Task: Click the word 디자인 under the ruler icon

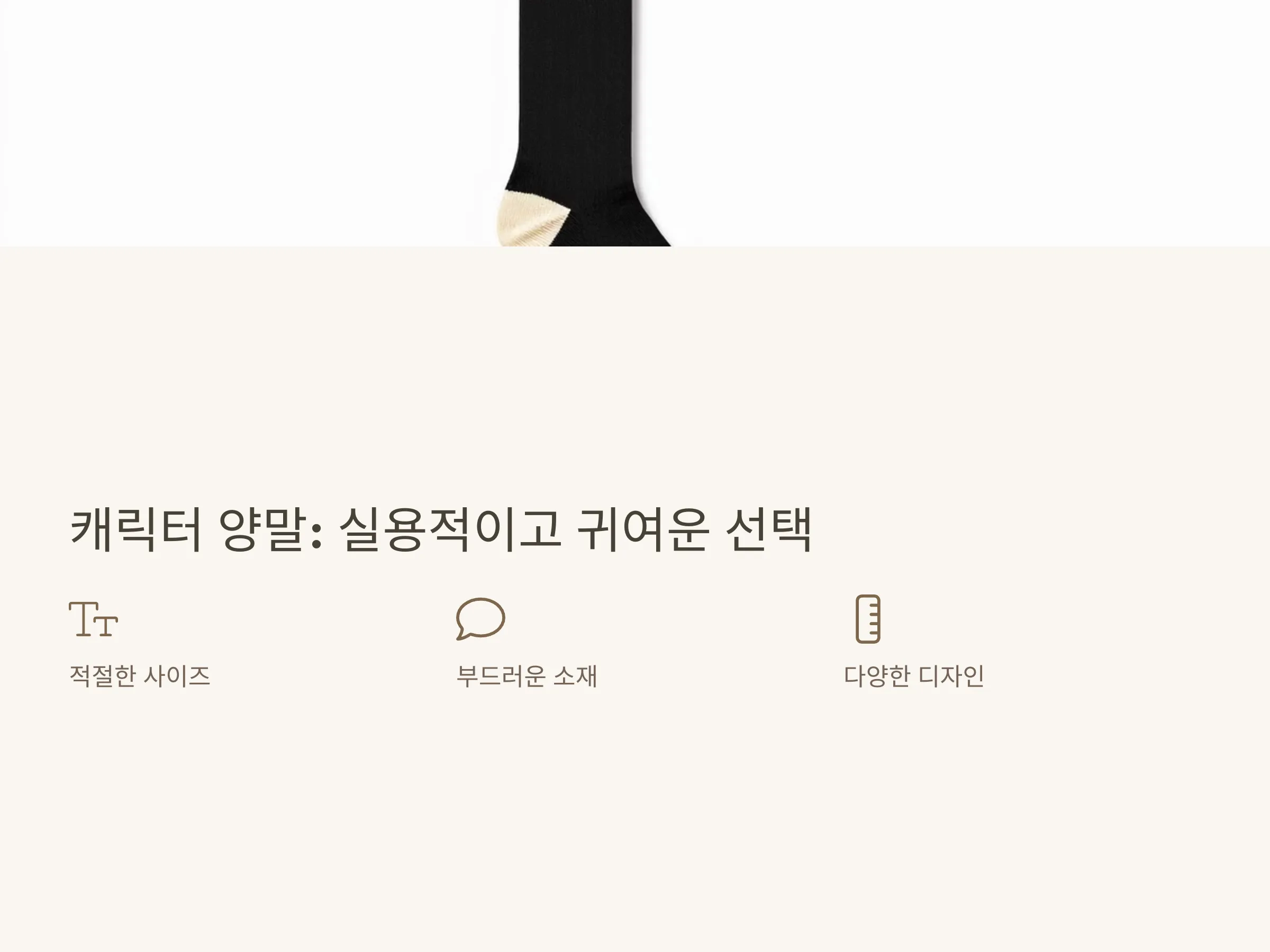Action: 951,676
